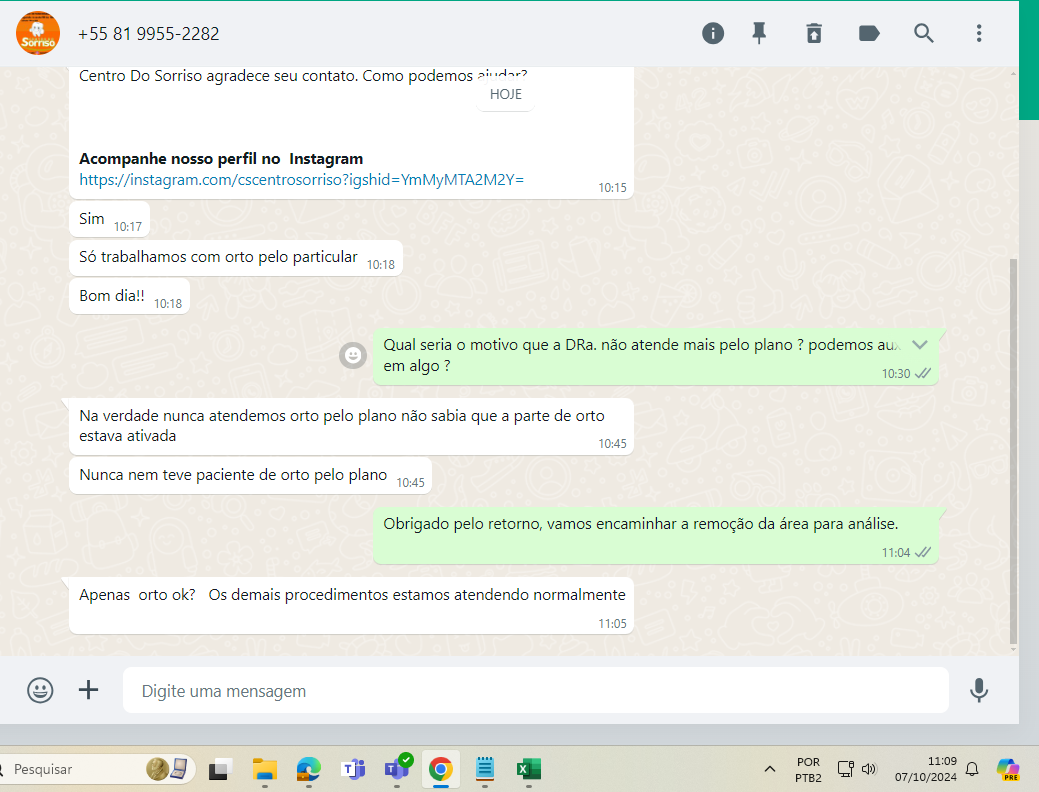The width and height of the screenshot is (1039, 792).
Task: Open the three-dot more options menu
Action: (x=979, y=33)
